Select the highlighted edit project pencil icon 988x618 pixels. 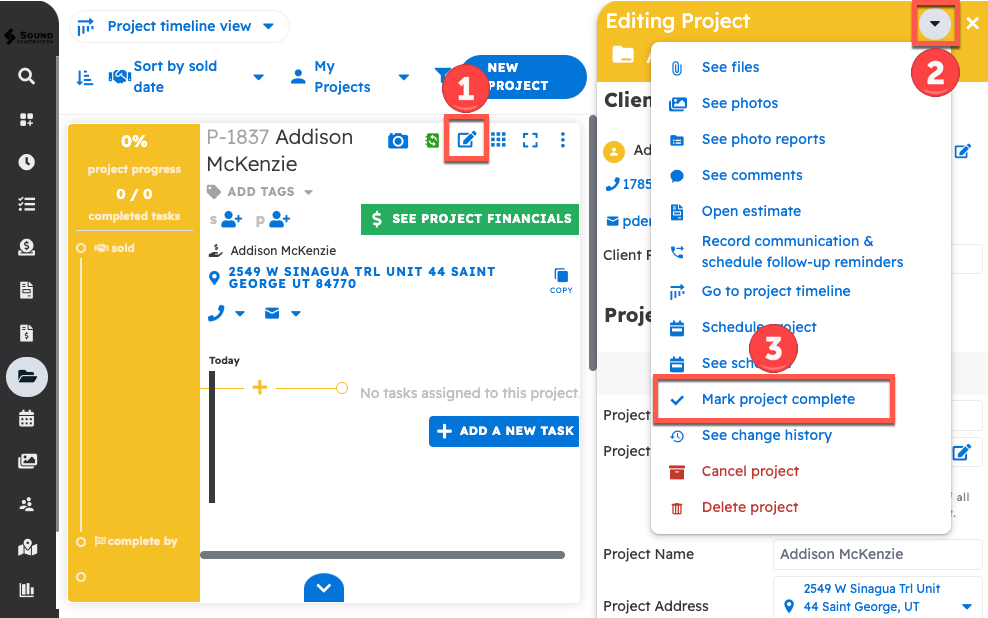click(x=466, y=140)
